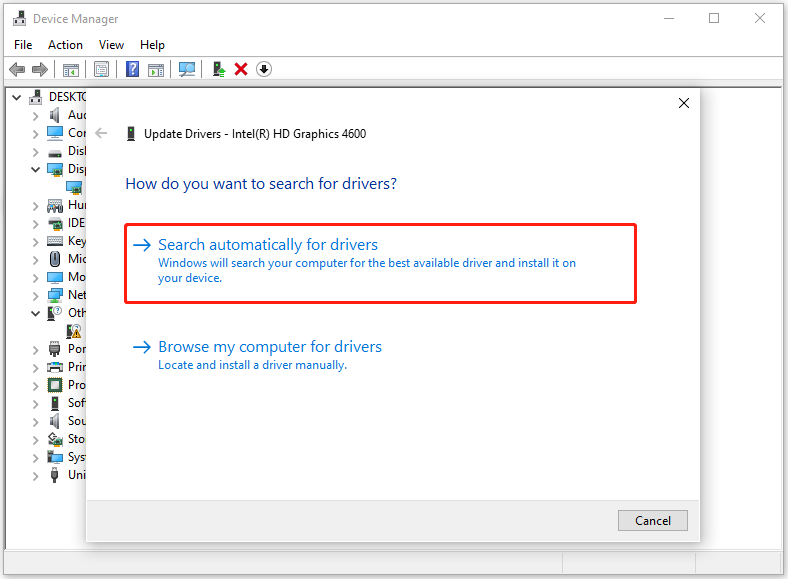
Task: Expand the IDE controllers node
Action: click(35, 224)
